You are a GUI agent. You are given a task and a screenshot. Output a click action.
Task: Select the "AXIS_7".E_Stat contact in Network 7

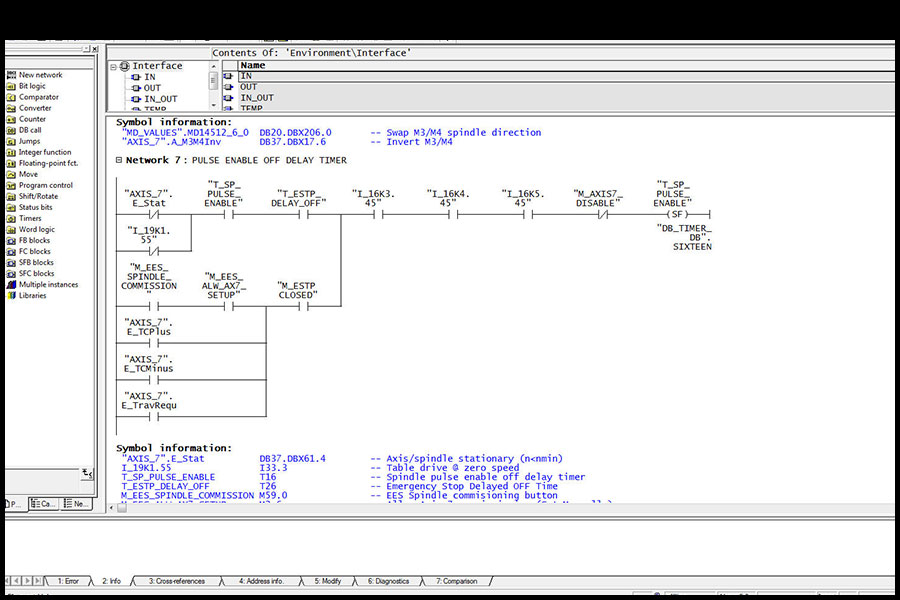(x=153, y=214)
